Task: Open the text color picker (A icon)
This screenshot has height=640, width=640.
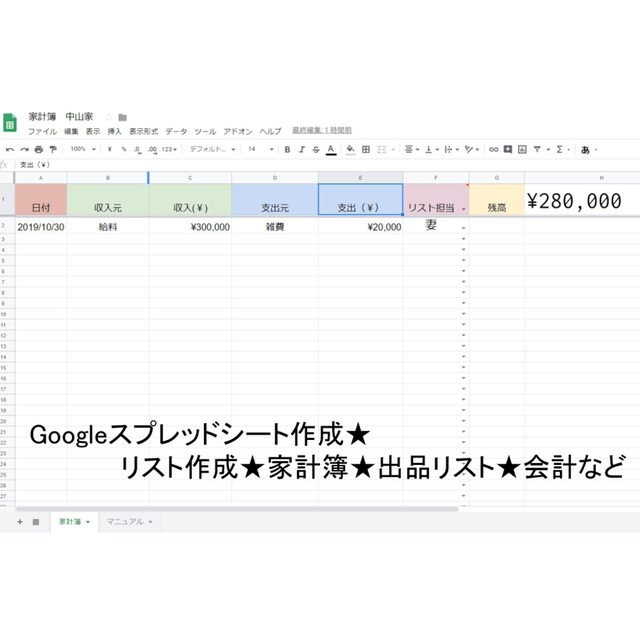Action: (x=331, y=150)
